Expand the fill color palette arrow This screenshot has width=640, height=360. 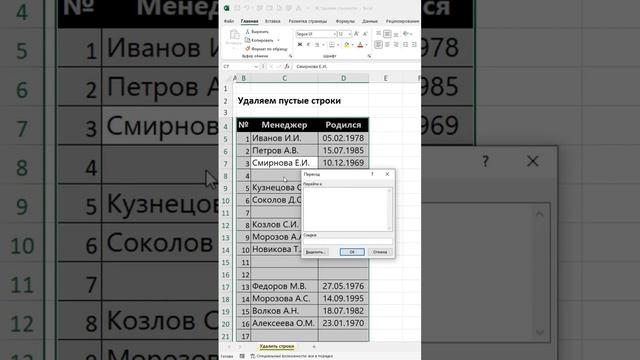point(352,45)
